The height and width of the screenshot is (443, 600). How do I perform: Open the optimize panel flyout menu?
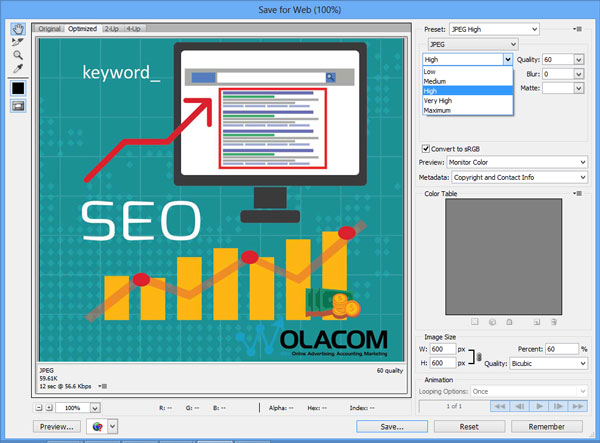point(579,29)
